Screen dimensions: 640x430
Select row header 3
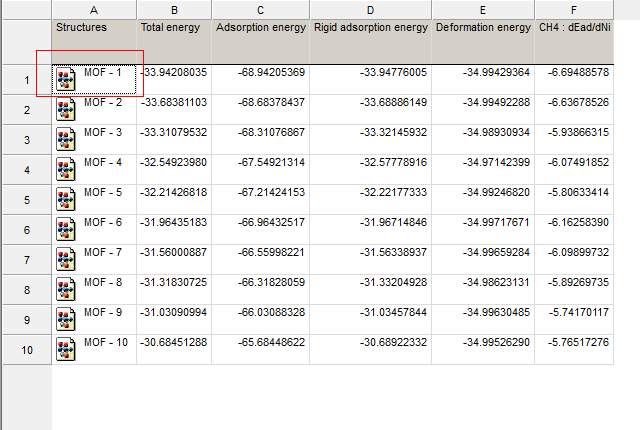point(27,140)
